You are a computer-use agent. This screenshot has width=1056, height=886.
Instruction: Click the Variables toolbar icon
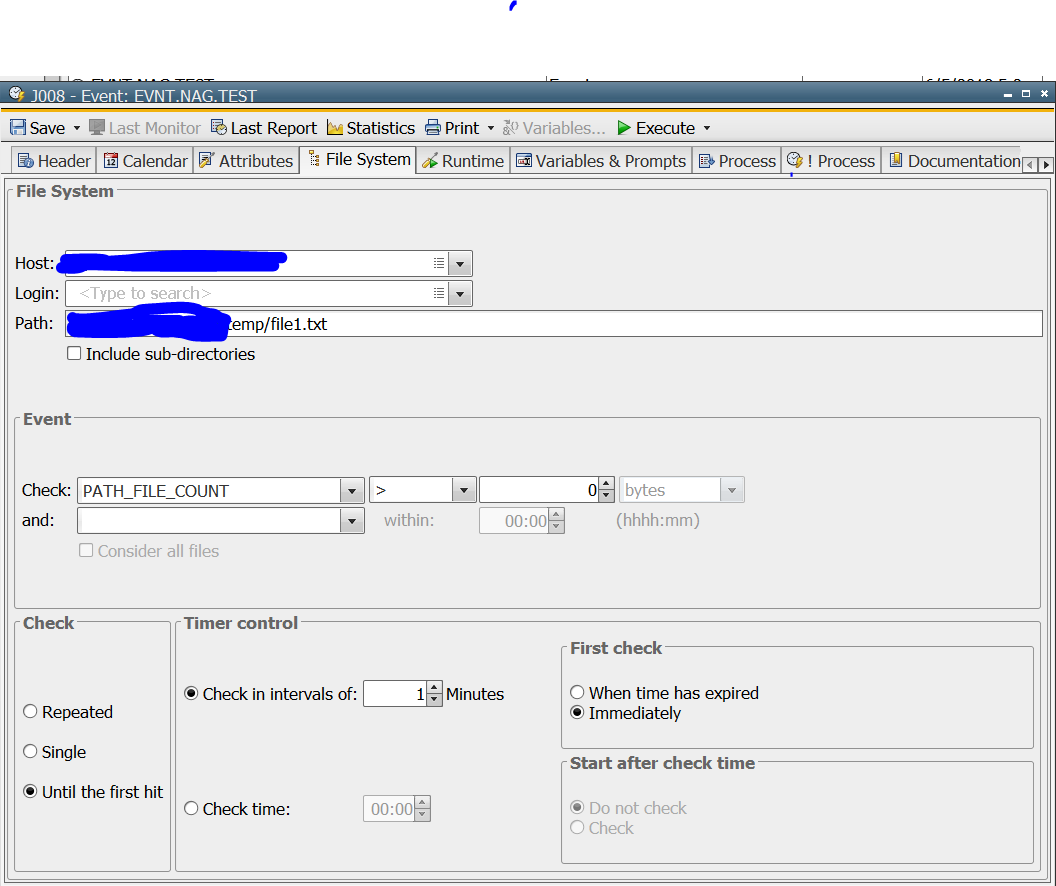tap(510, 127)
